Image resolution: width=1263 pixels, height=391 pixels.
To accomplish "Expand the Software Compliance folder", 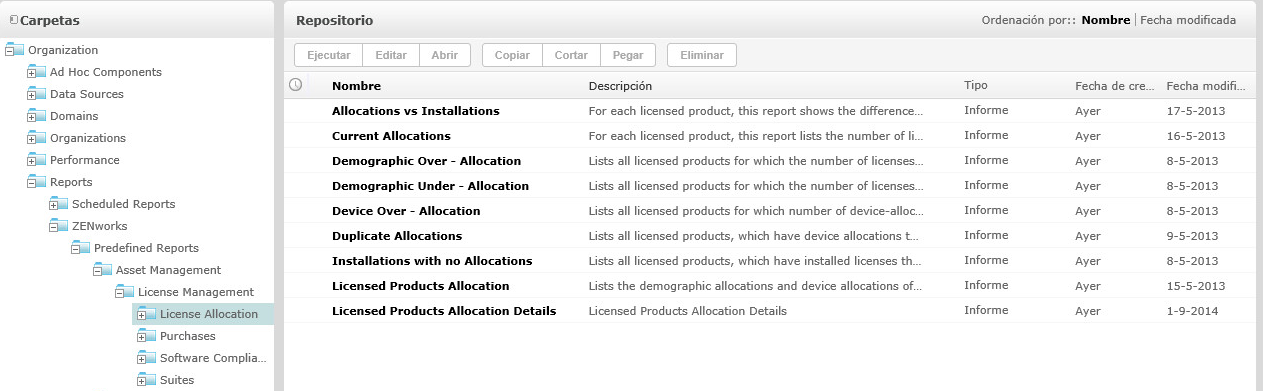I will [x=141, y=359].
